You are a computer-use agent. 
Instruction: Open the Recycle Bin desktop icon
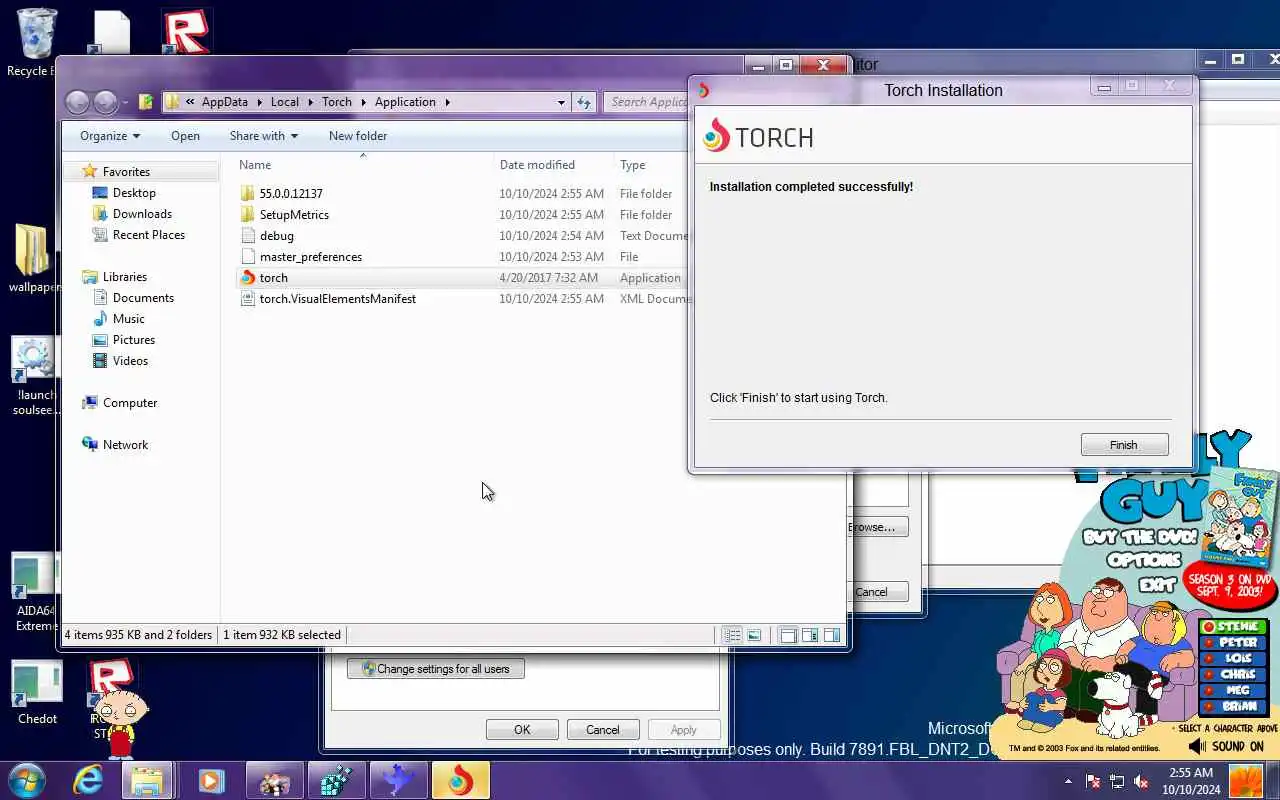tap(36, 42)
